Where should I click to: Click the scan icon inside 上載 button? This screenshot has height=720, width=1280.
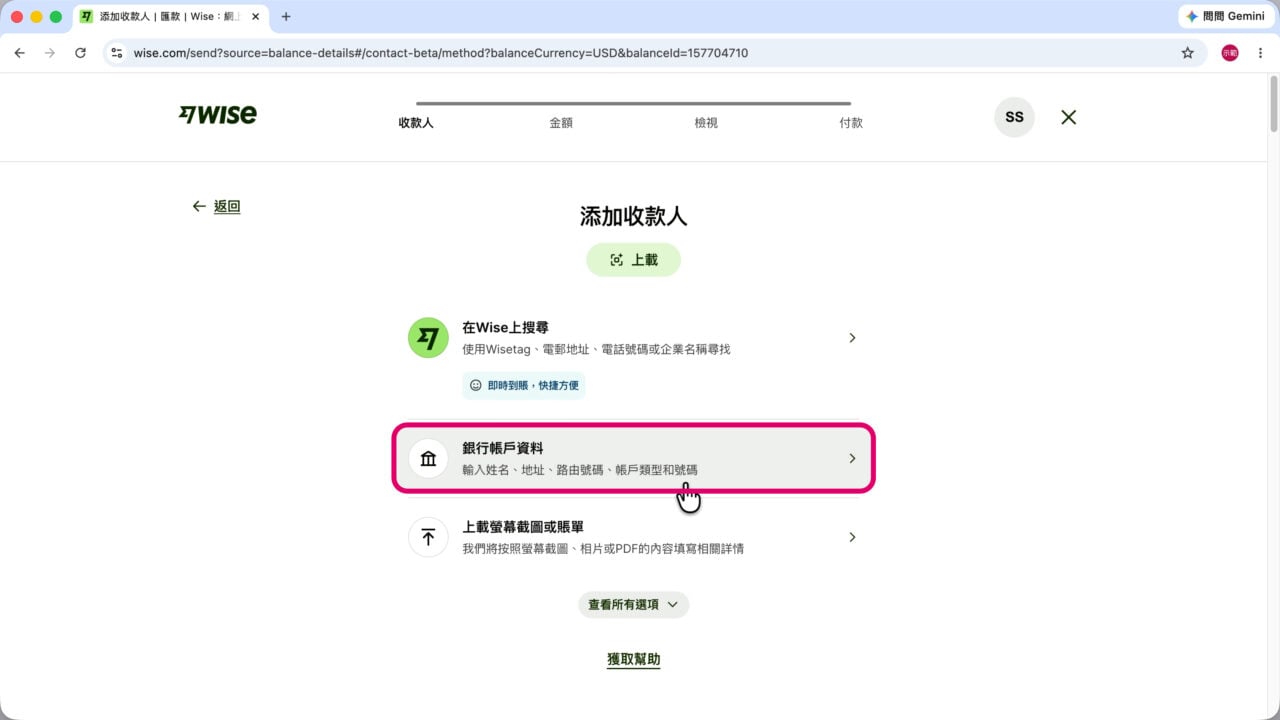[617, 260]
